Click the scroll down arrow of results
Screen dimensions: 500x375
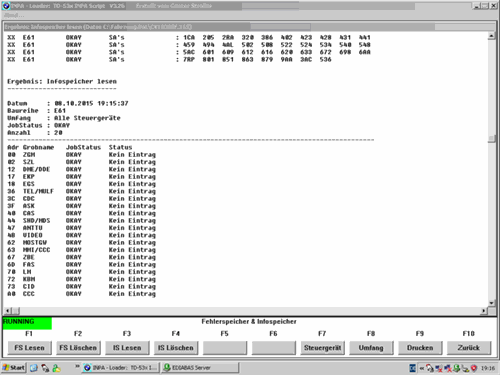491,303
